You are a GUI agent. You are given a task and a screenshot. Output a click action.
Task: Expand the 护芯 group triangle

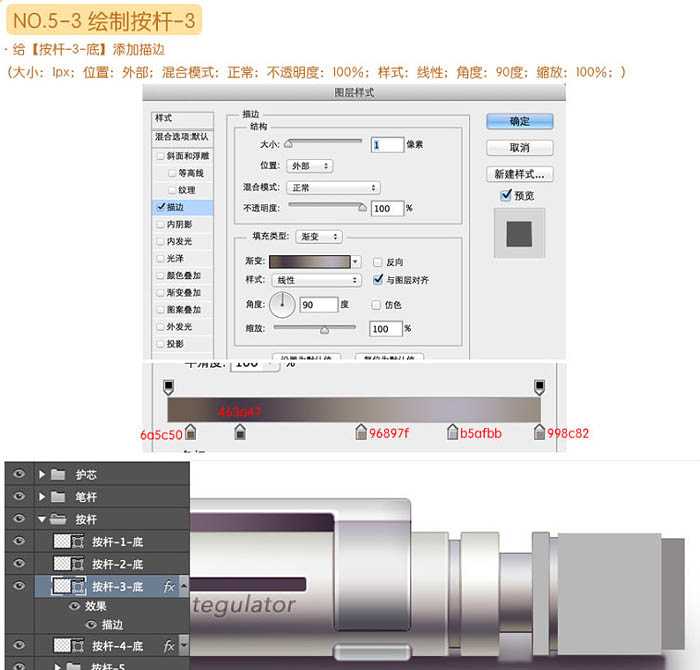click(42, 474)
